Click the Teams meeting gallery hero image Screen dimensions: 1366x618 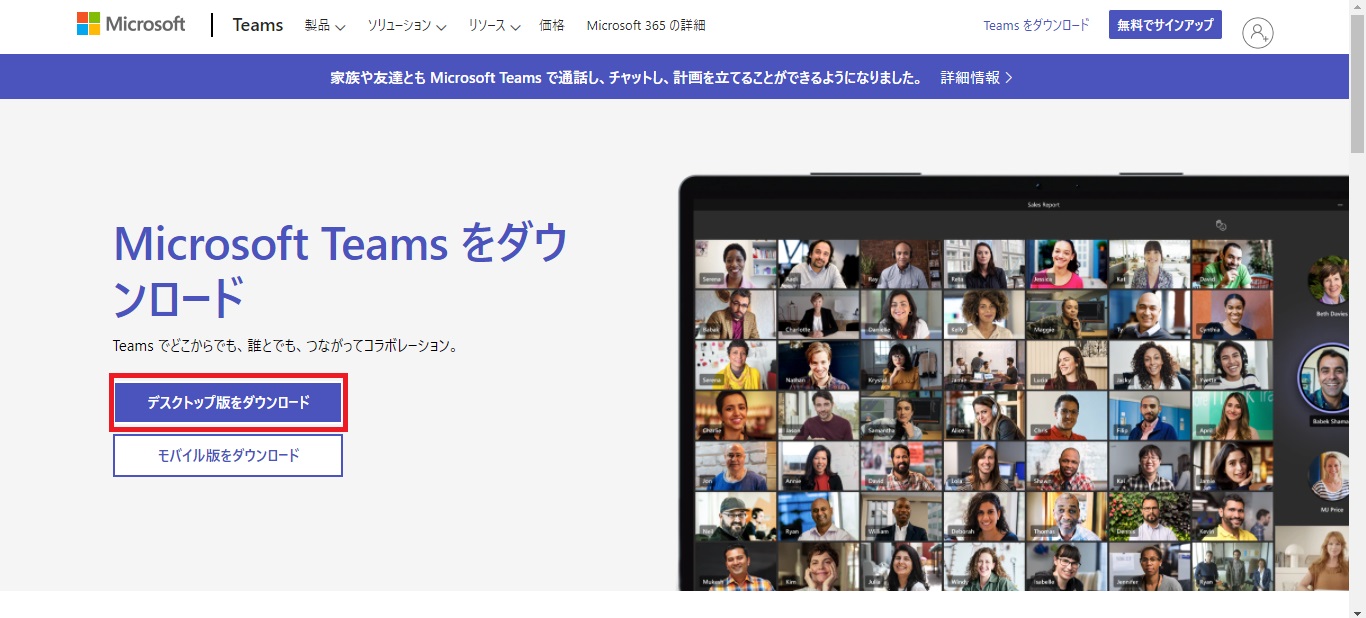pyautogui.click(x=1013, y=382)
